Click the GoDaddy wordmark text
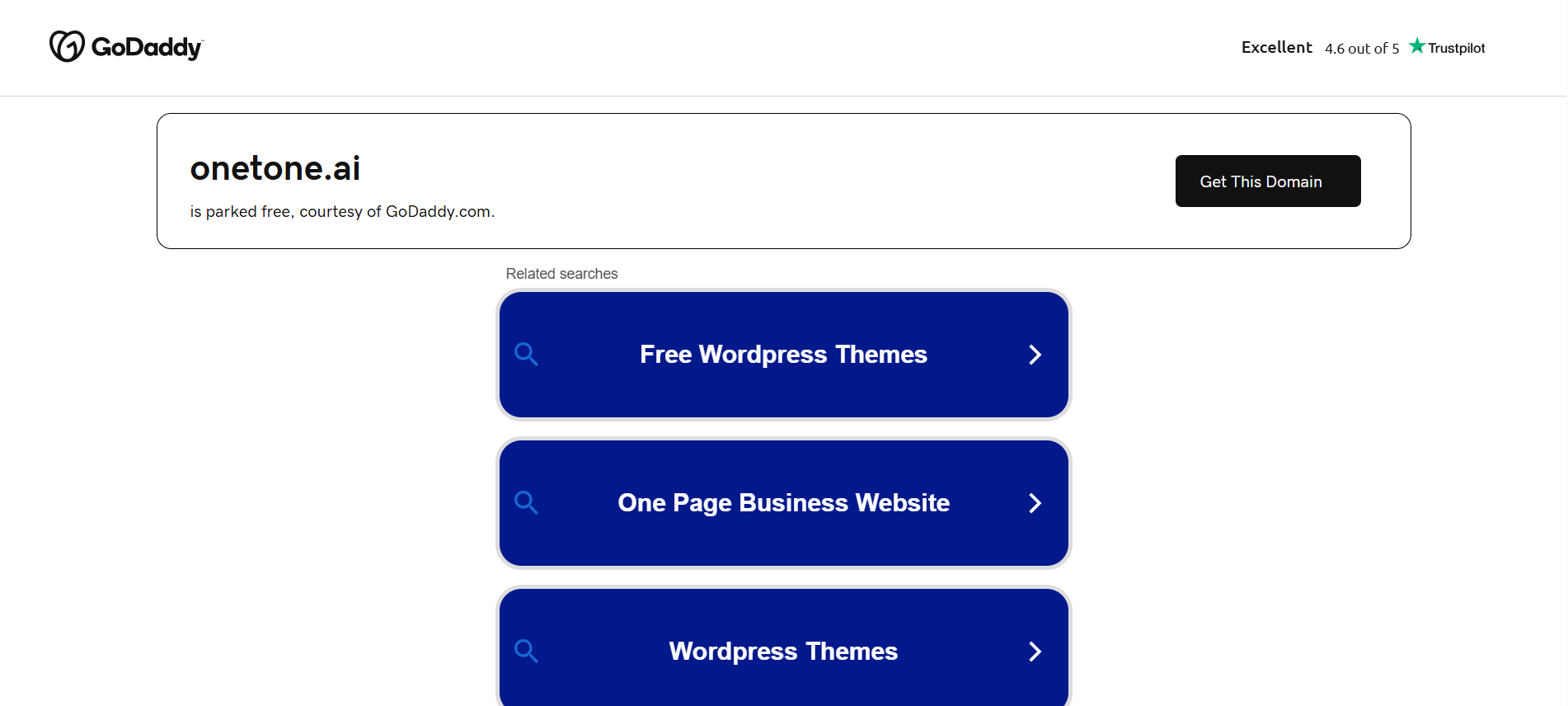Image resolution: width=1568 pixels, height=706 pixels. coord(148,48)
